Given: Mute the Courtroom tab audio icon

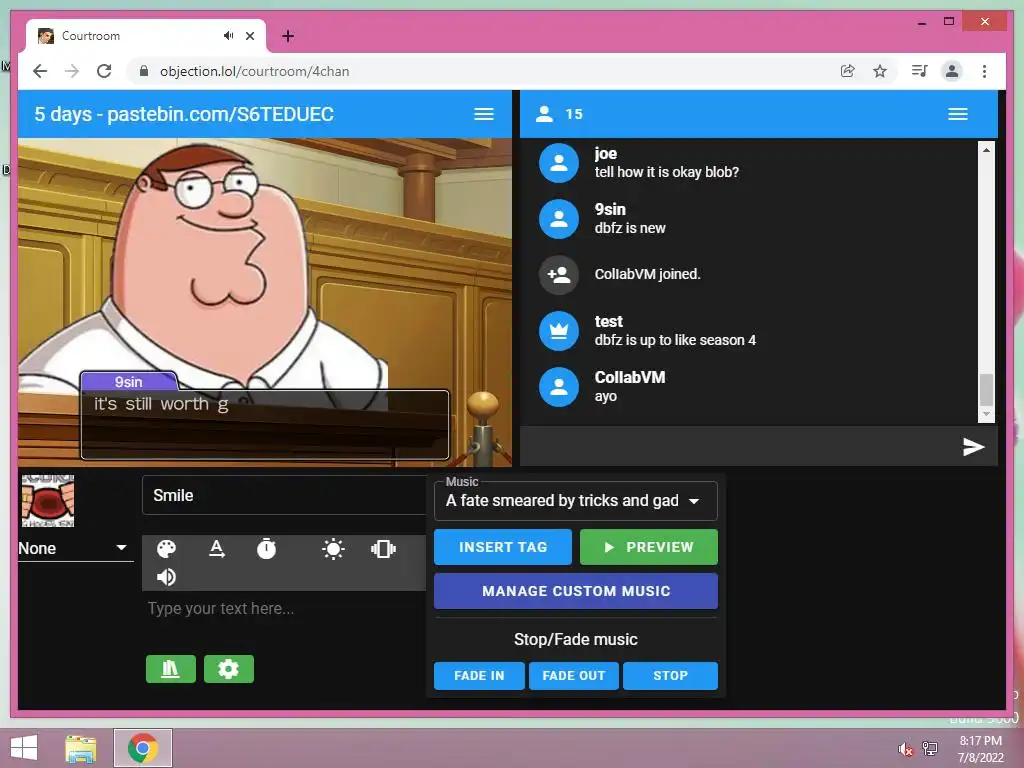Looking at the screenshot, I should click(228, 35).
